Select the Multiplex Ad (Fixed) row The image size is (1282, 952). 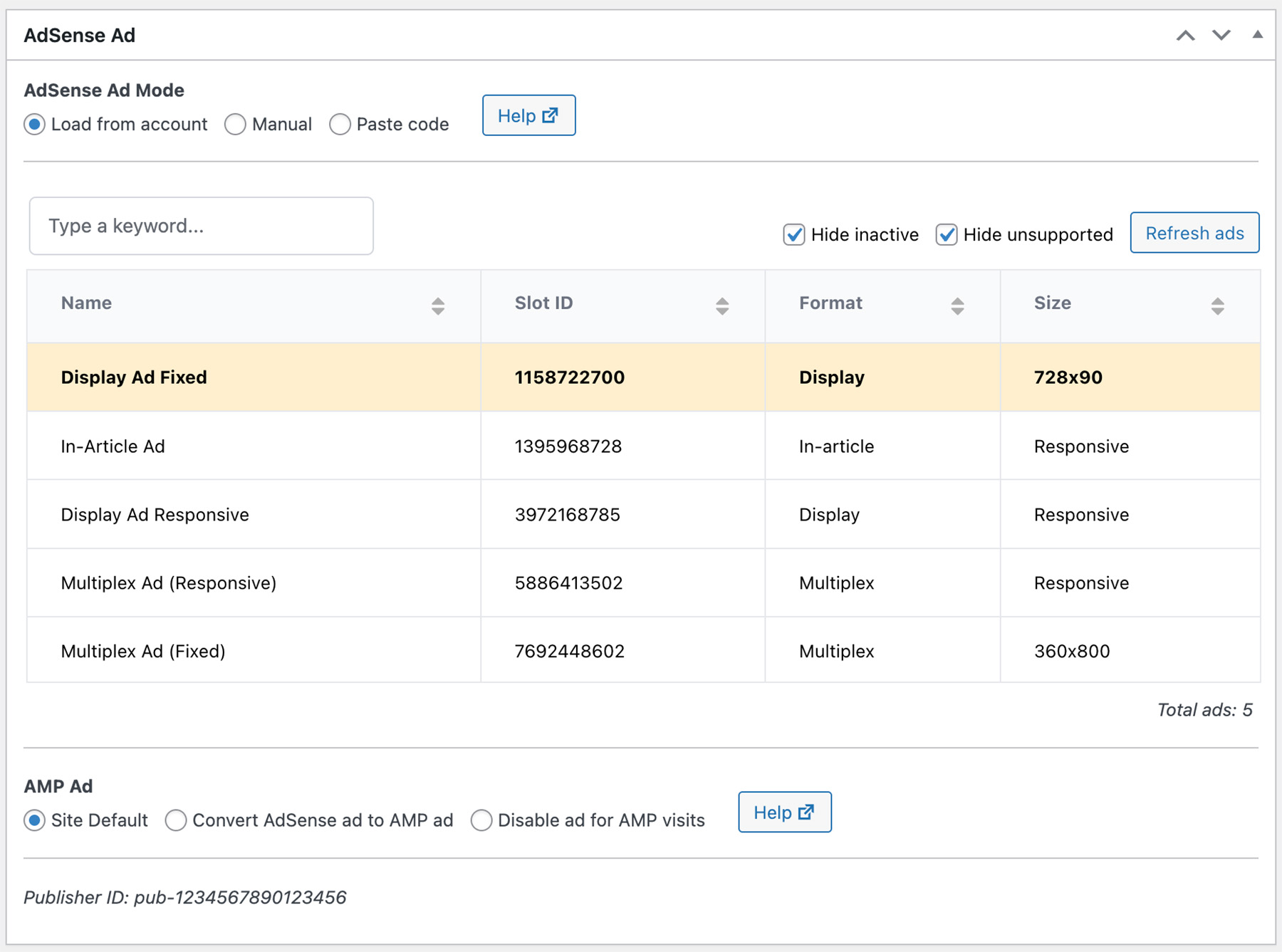644,650
